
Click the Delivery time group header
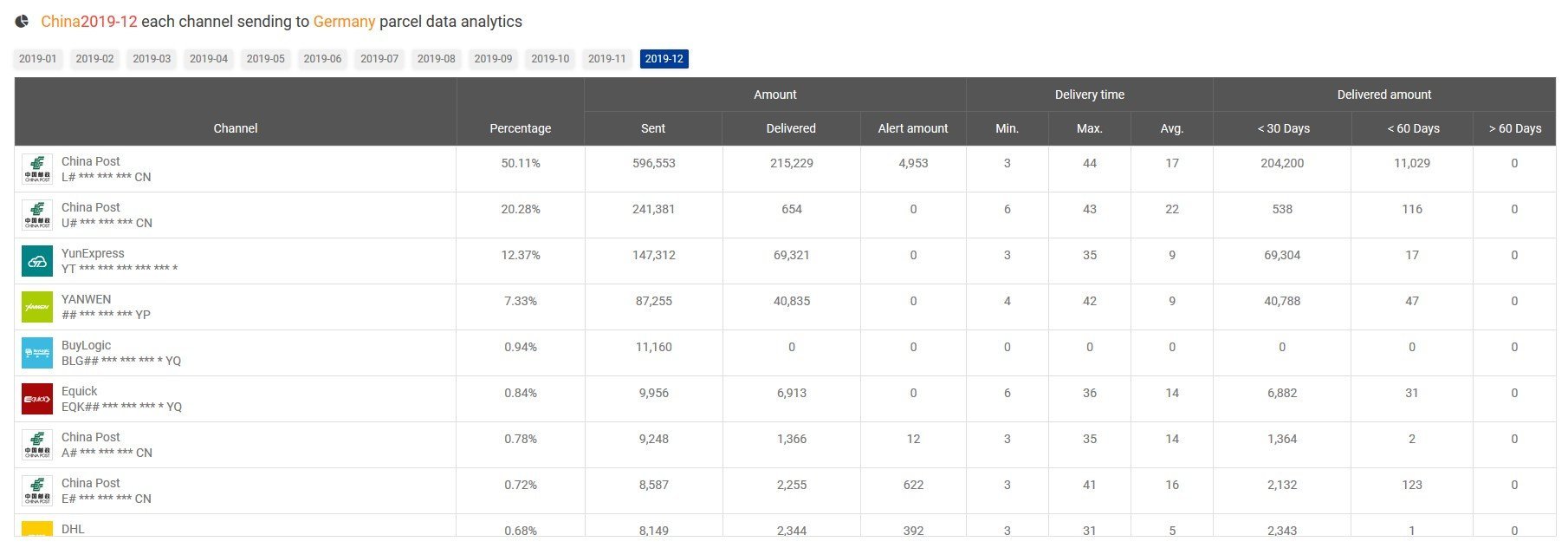(x=1090, y=95)
